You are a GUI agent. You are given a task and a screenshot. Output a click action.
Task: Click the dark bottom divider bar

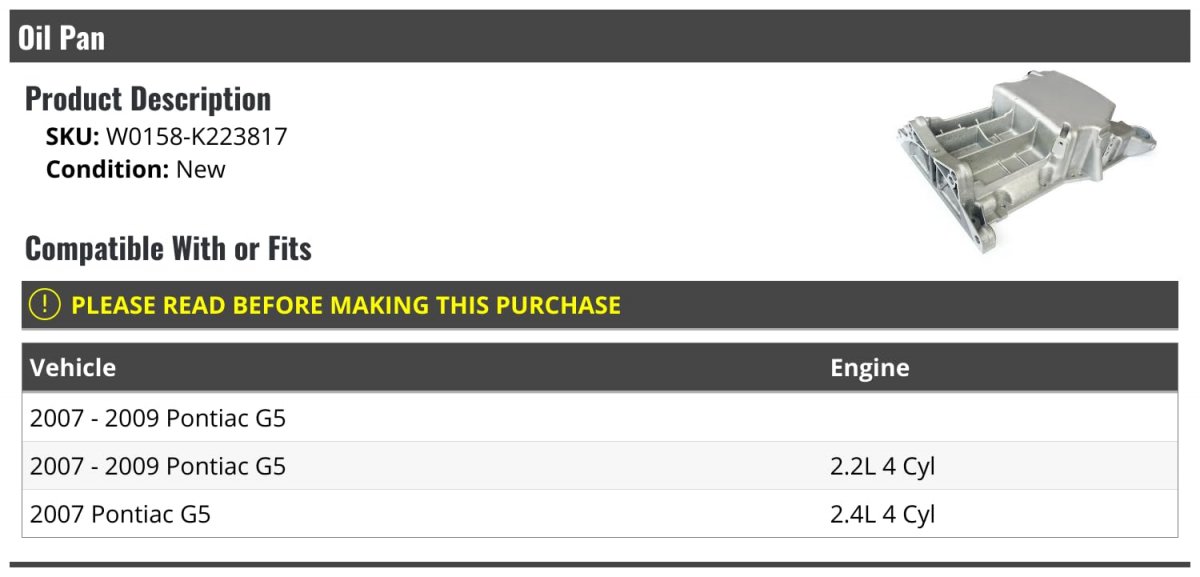600,565
